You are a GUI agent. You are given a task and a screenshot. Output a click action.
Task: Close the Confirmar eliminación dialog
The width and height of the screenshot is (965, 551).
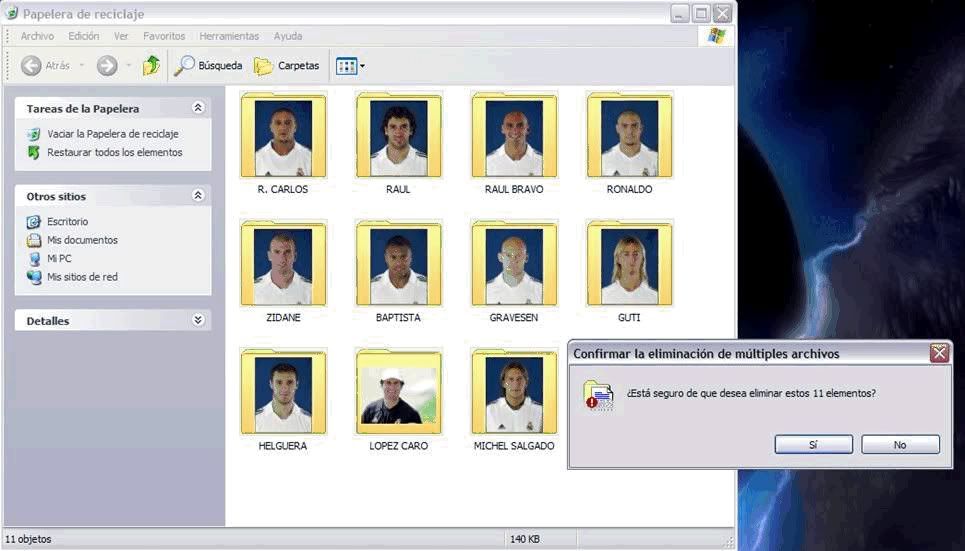[939, 353]
